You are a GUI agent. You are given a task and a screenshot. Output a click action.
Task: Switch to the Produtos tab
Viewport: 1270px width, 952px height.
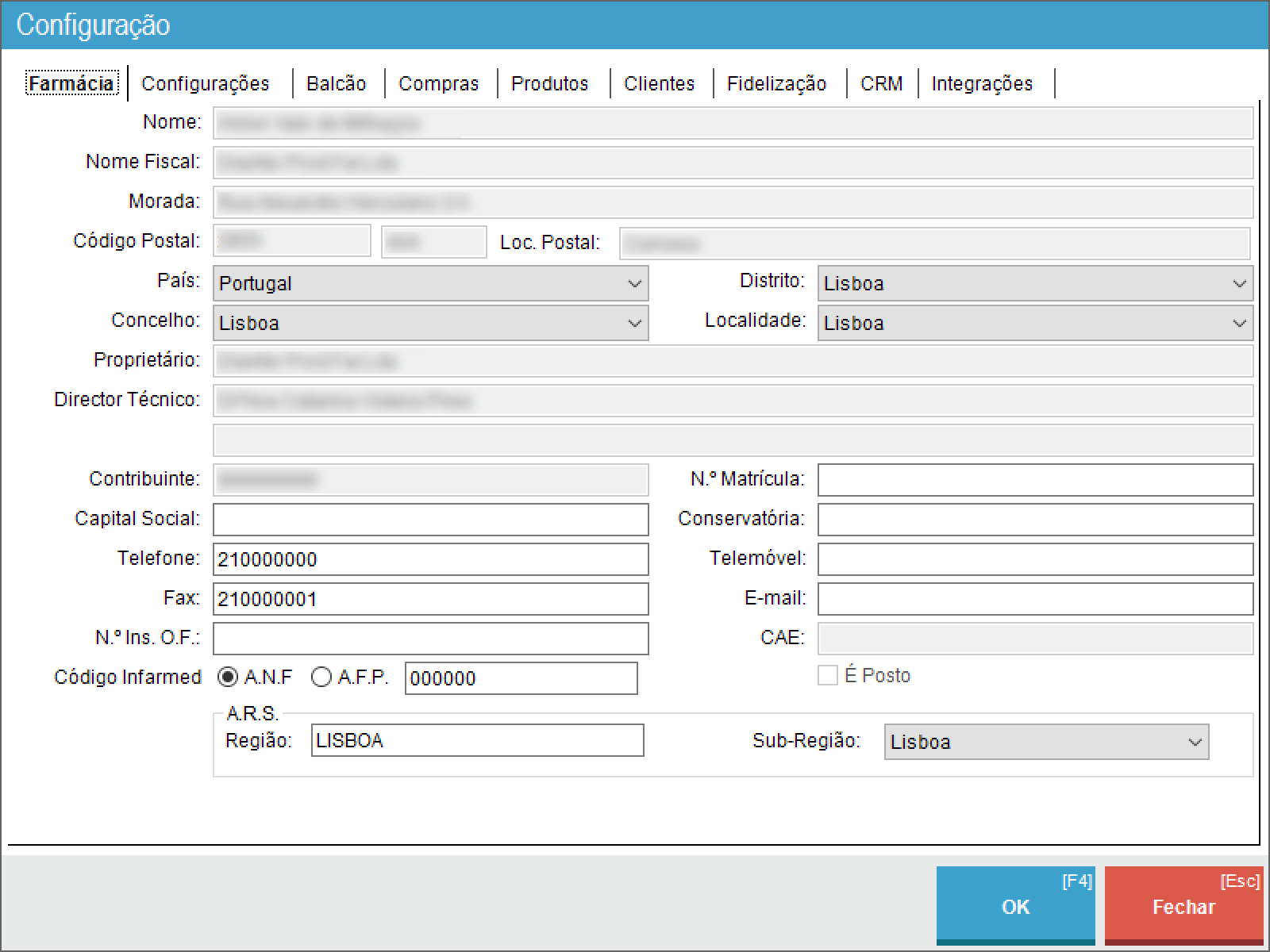[x=550, y=83]
